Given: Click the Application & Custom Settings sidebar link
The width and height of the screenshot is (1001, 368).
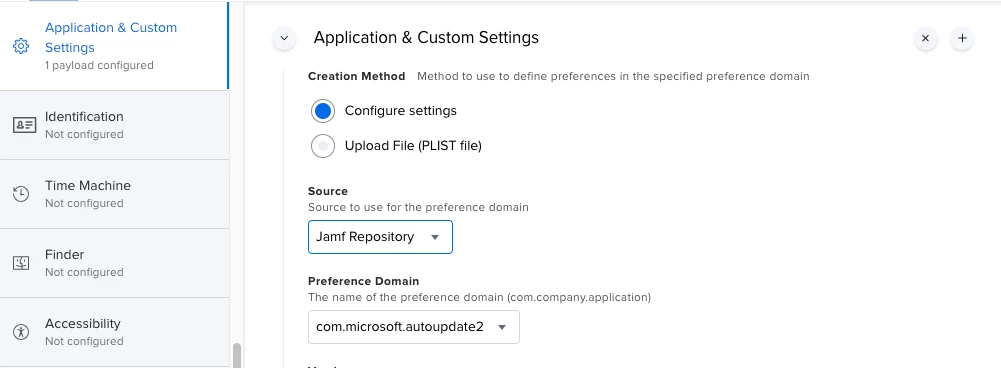Looking at the screenshot, I should tap(110, 38).
